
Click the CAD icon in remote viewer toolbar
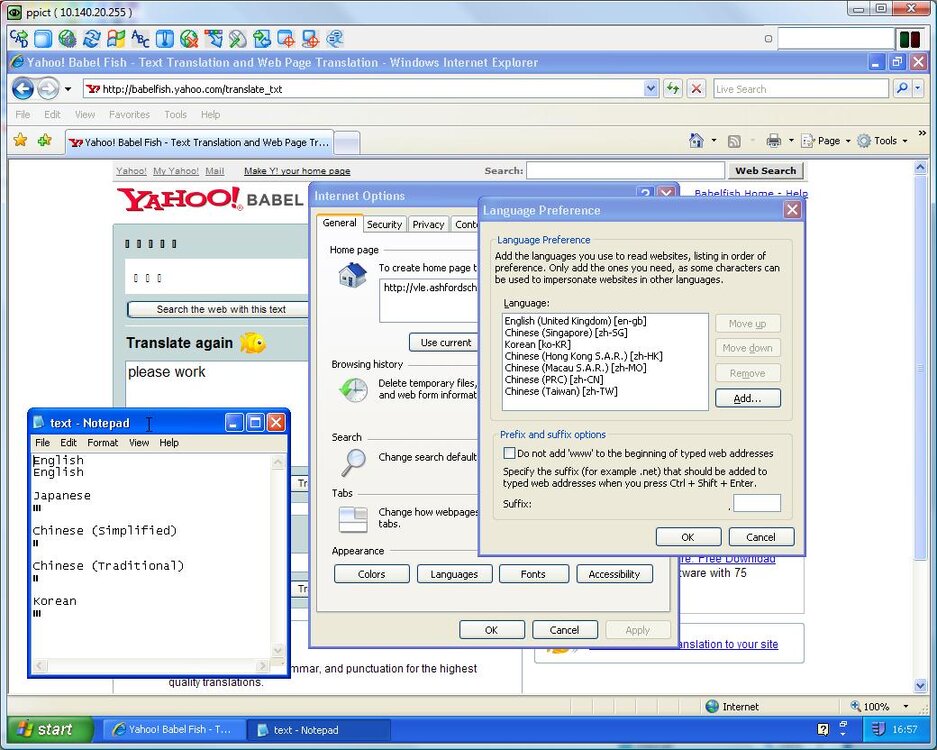pyautogui.click(x=19, y=39)
